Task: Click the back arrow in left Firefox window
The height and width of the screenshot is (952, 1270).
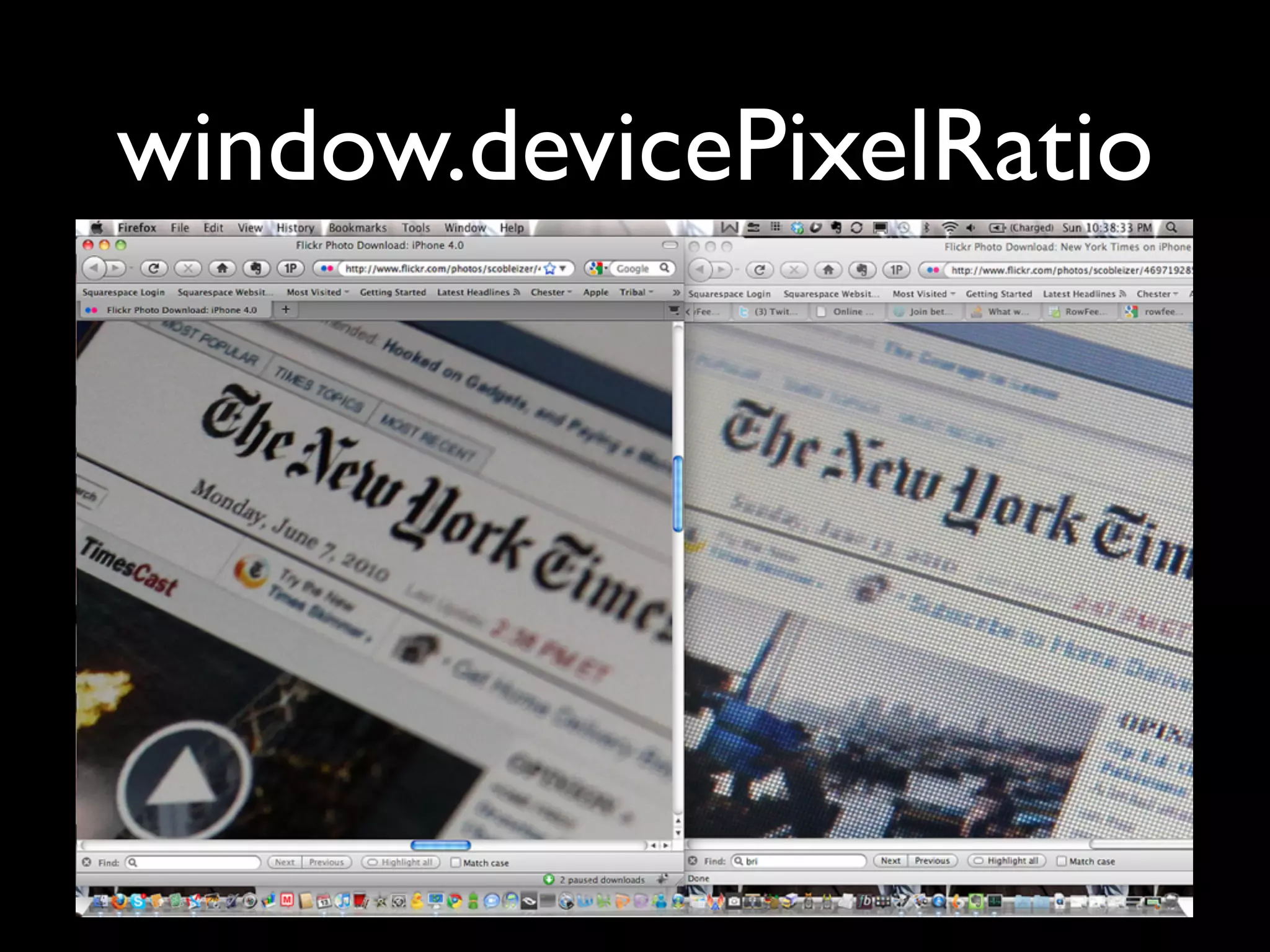Action: (94, 268)
